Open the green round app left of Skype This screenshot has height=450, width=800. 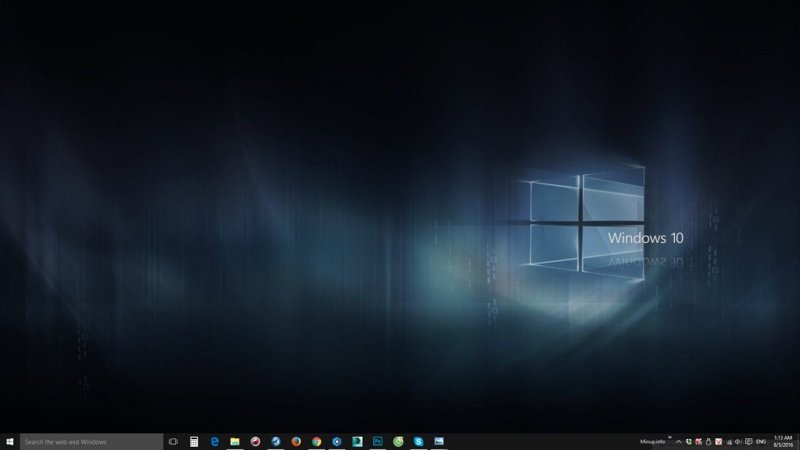tap(398, 442)
